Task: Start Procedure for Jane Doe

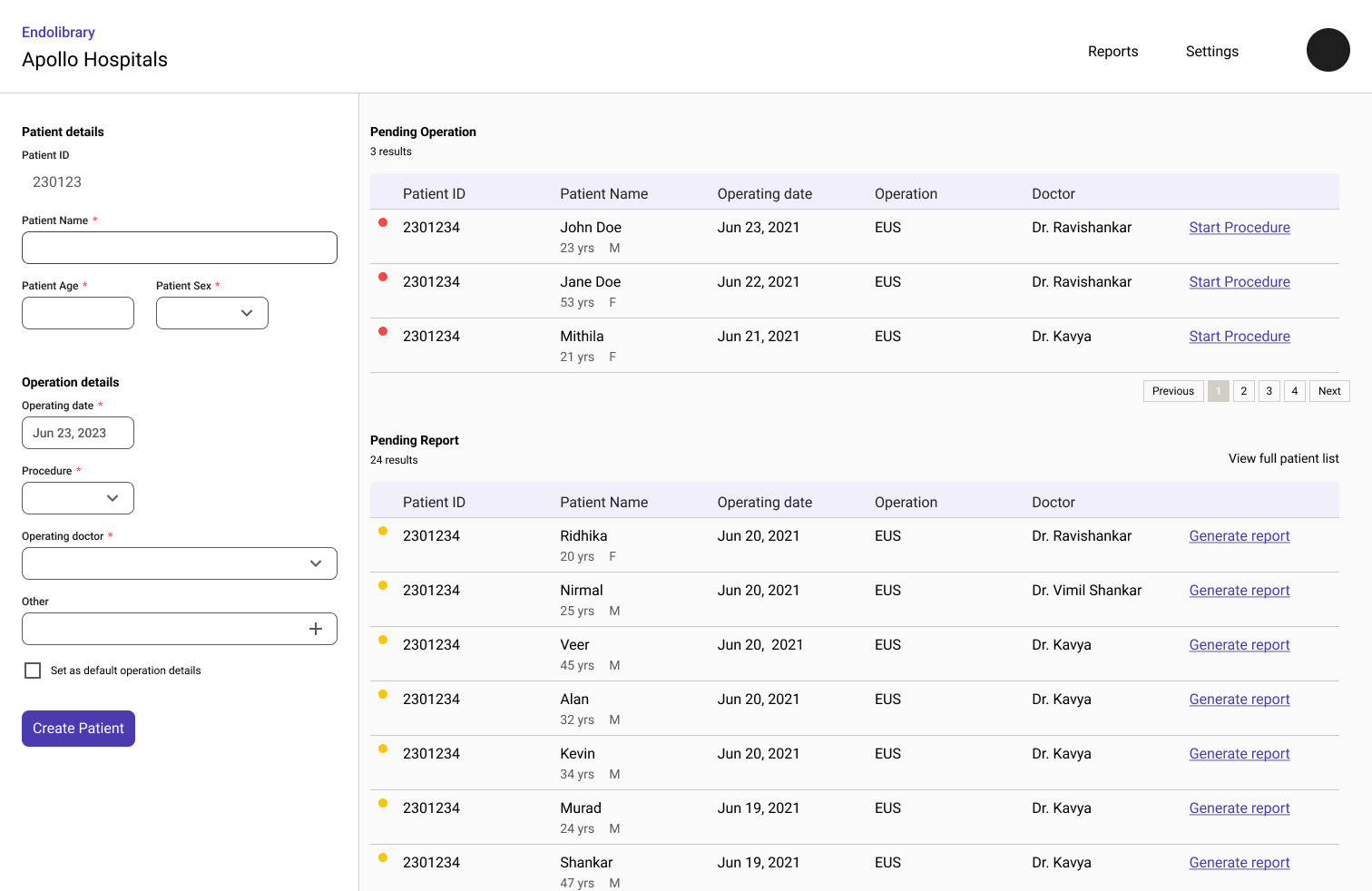Action: 1240,282
